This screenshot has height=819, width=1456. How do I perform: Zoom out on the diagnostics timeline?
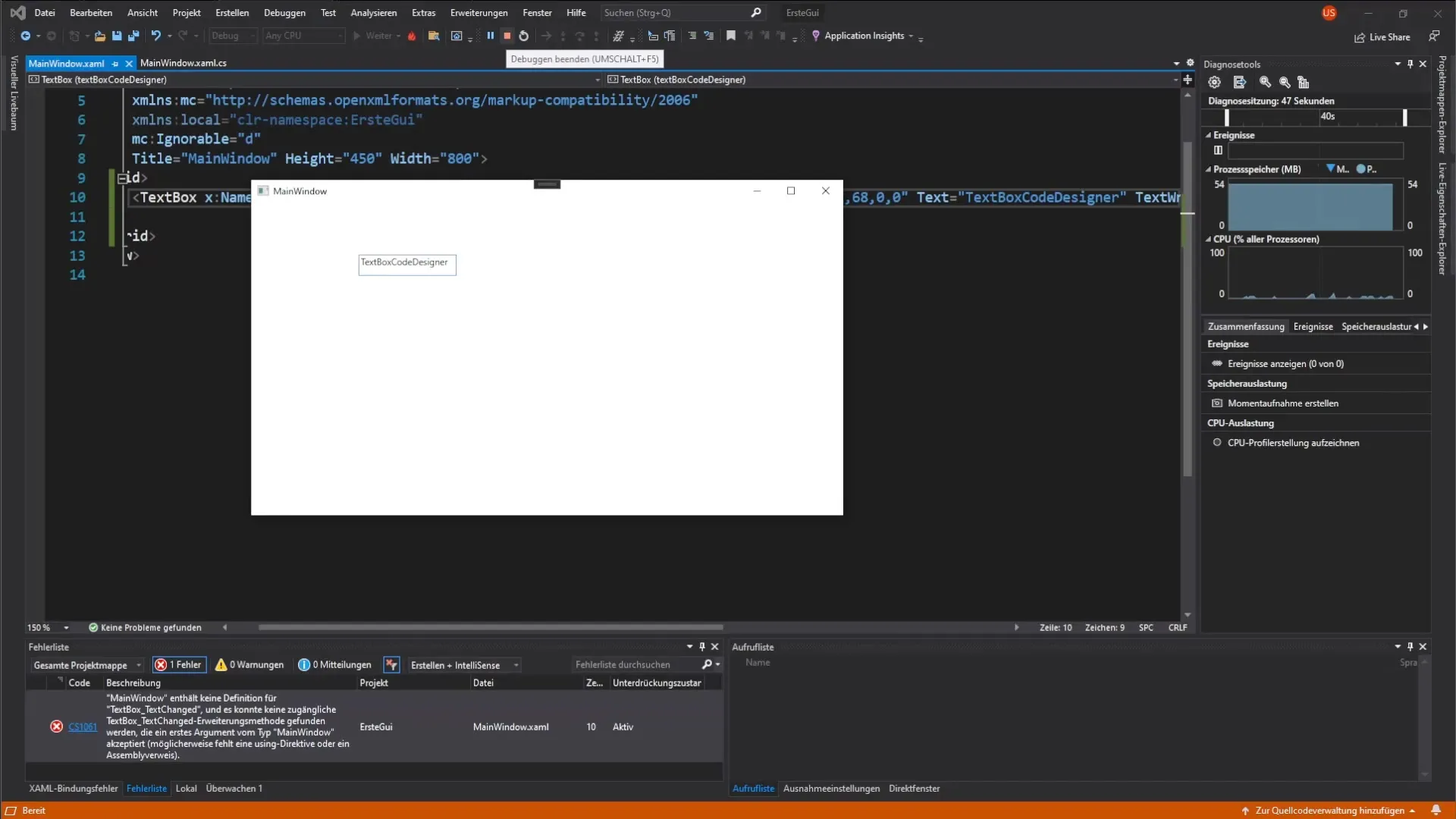(x=1285, y=82)
